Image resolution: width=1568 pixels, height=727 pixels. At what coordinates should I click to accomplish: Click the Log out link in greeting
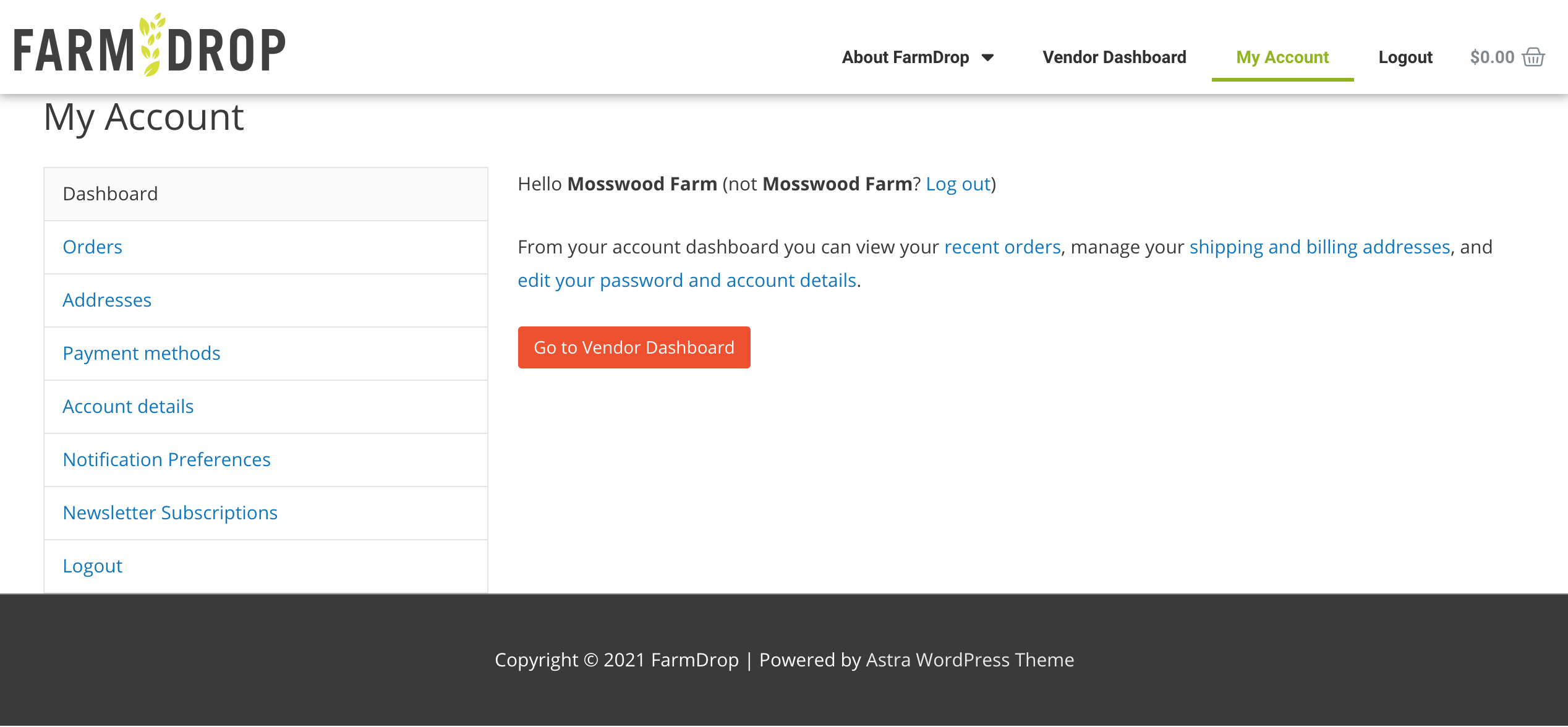coord(958,184)
